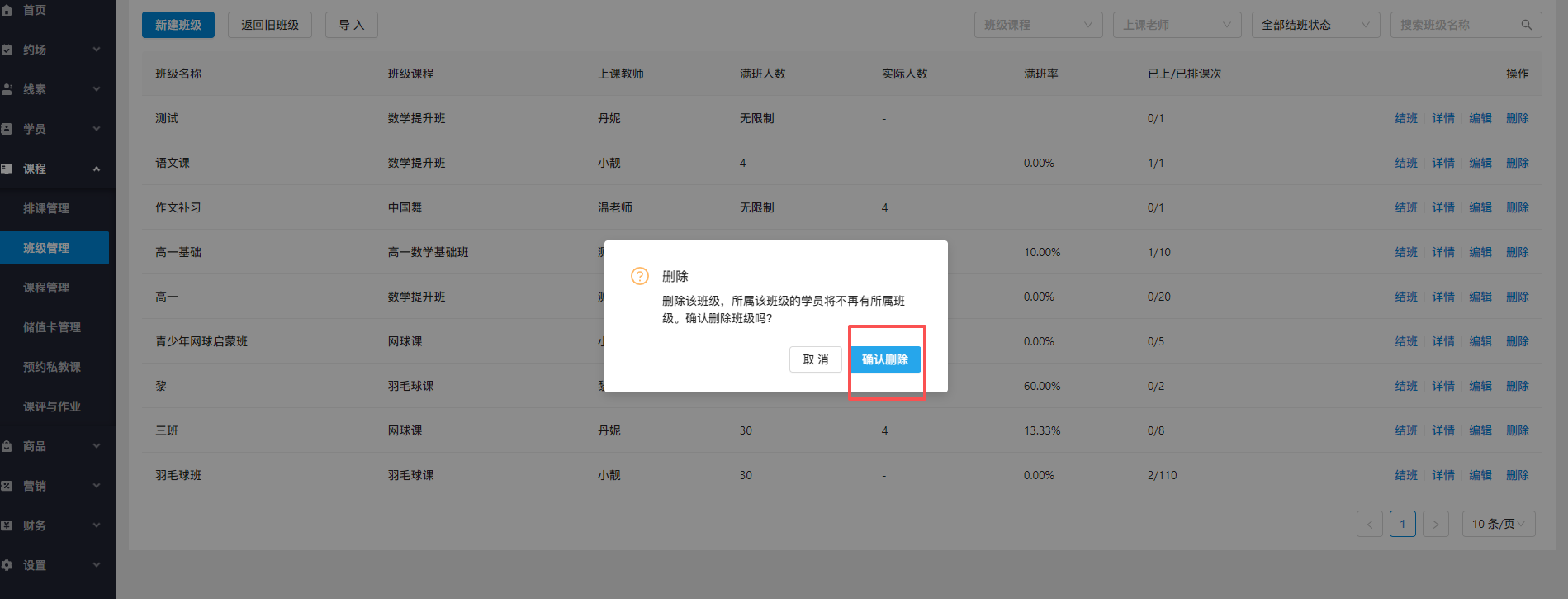The height and width of the screenshot is (599, 1568).
Task: Click 删除 for the 测试 class row
Action: click(x=1518, y=118)
